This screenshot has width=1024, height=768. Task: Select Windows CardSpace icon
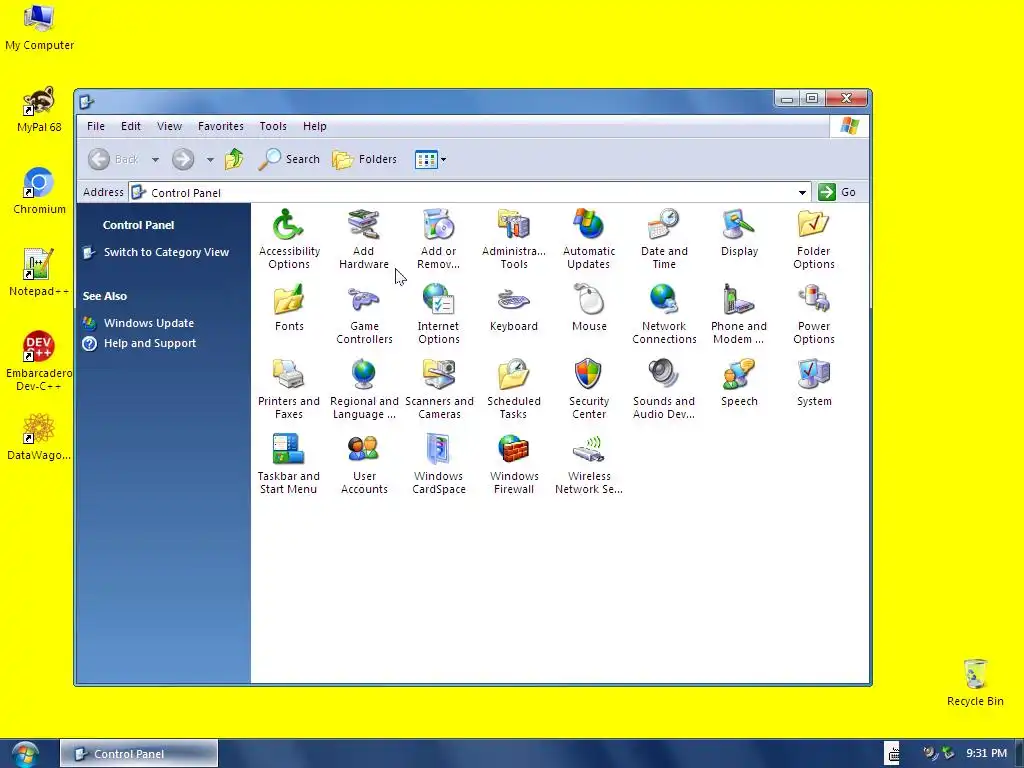[438, 464]
